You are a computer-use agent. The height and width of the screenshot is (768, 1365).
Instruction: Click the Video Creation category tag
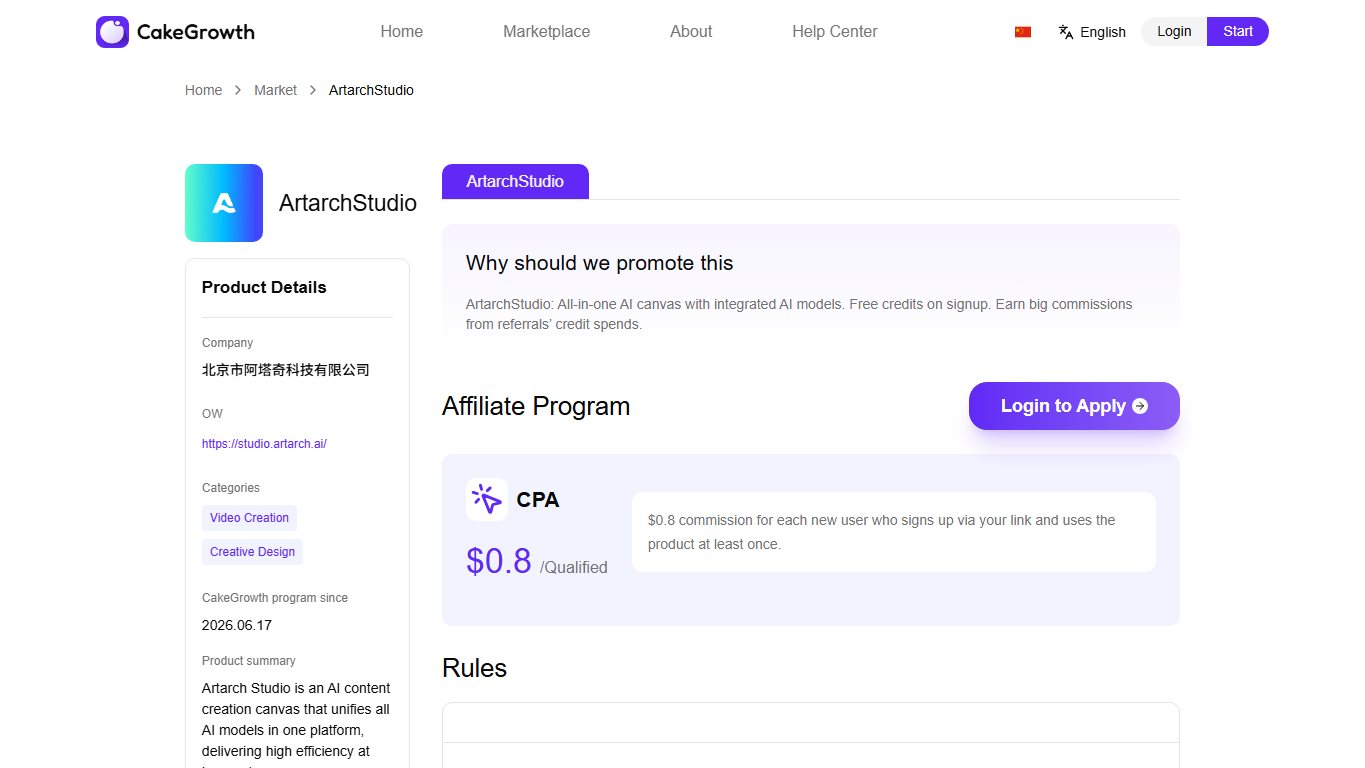tap(249, 518)
